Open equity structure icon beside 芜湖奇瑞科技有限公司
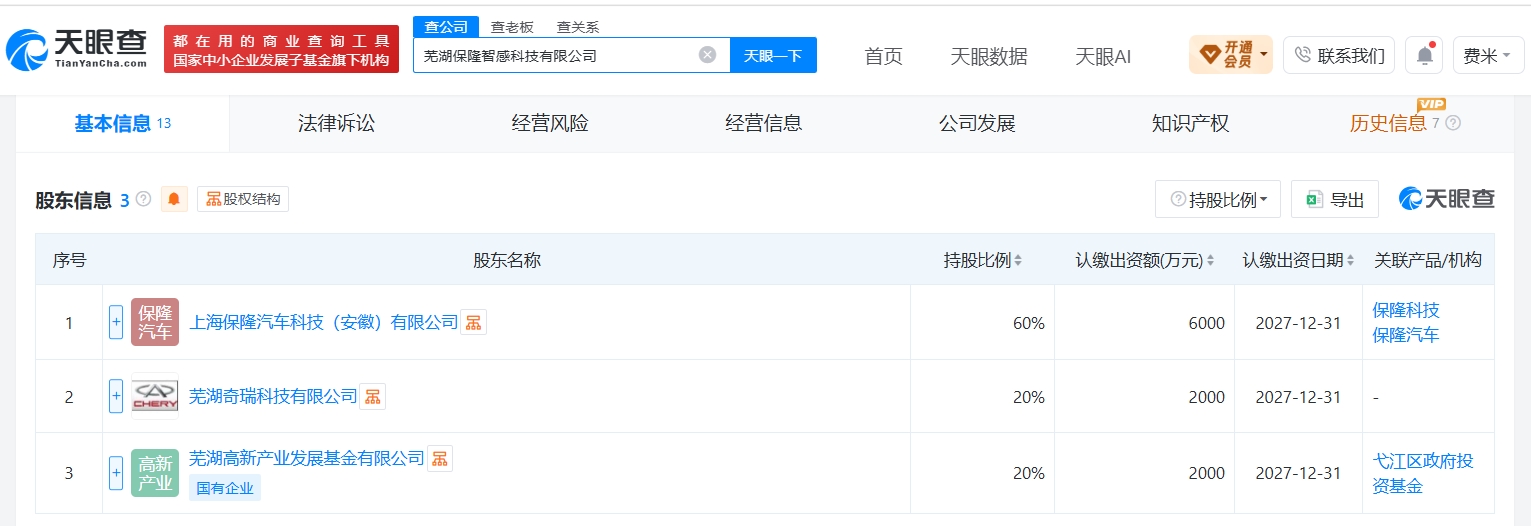The height and width of the screenshot is (526, 1531). tap(372, 397)
